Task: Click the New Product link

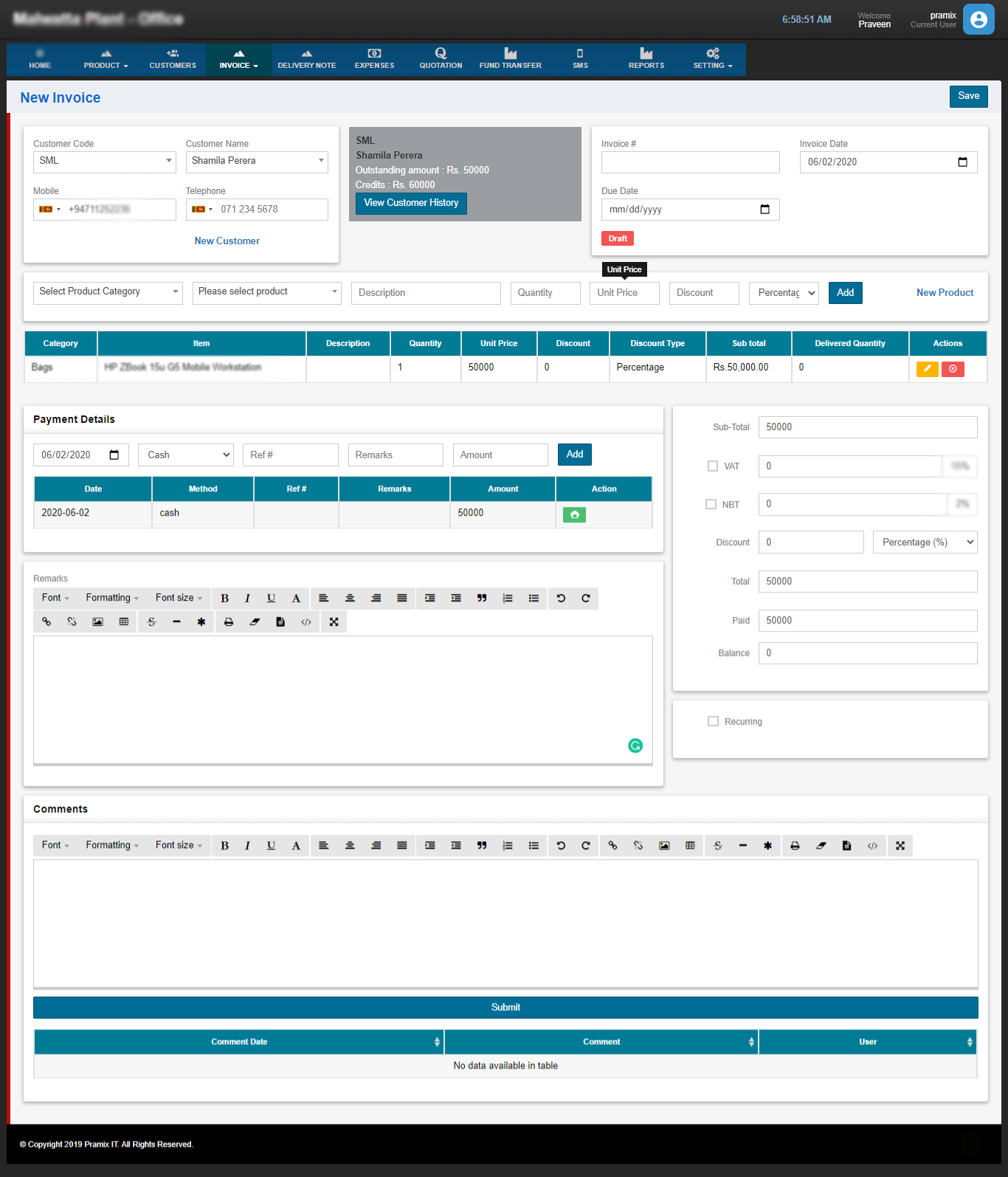Action: pyautogui.click(x=945, y=293)
